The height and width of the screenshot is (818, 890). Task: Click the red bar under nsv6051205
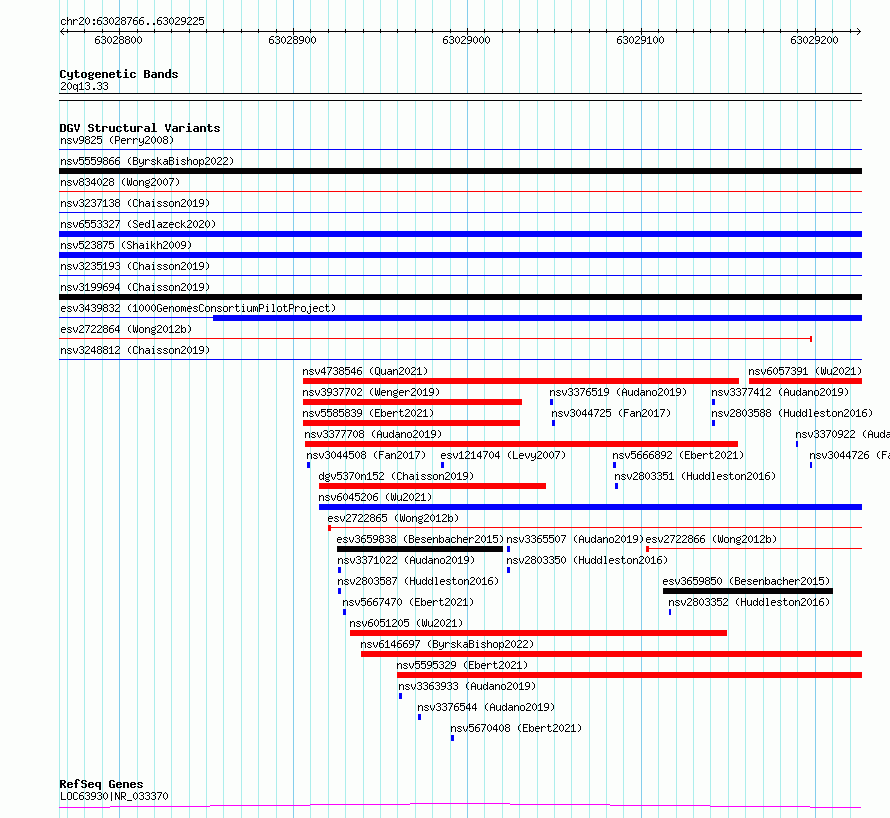(x=539, y=633)
